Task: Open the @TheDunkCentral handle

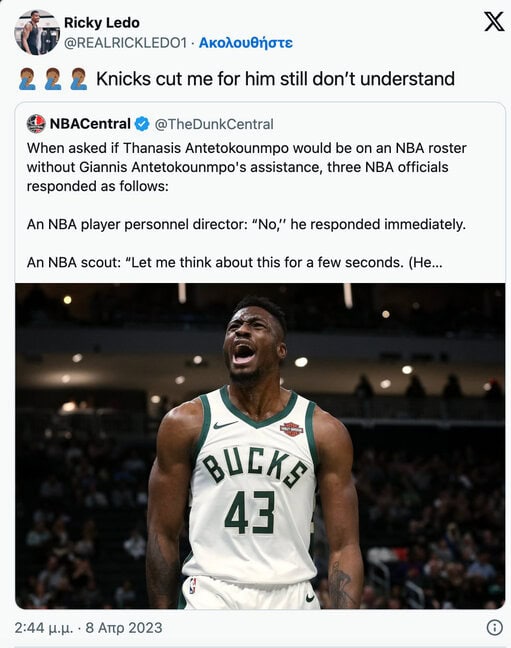Action: click(x=214, y=124)
